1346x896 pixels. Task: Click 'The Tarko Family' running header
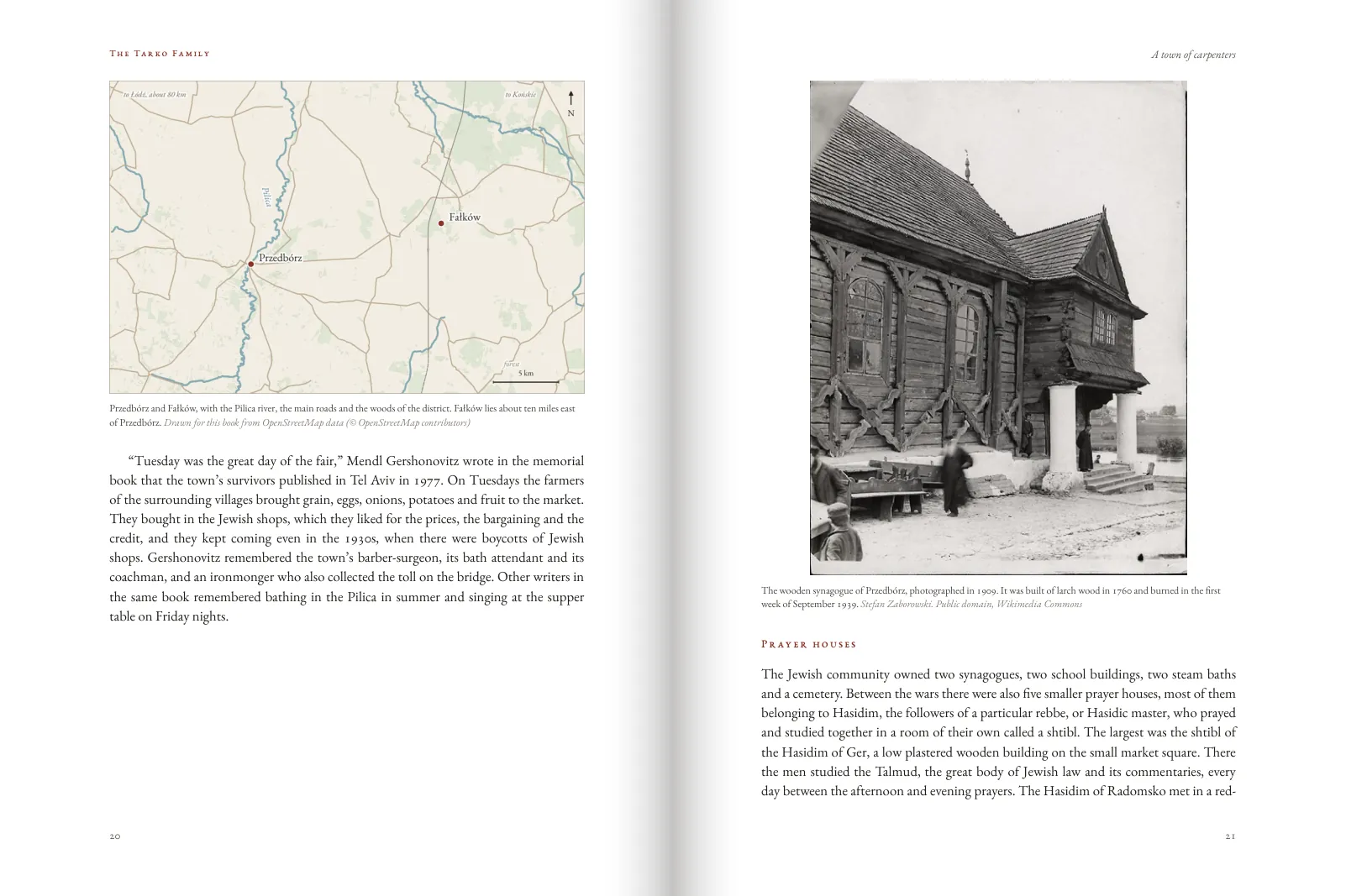tap(160, 53)
